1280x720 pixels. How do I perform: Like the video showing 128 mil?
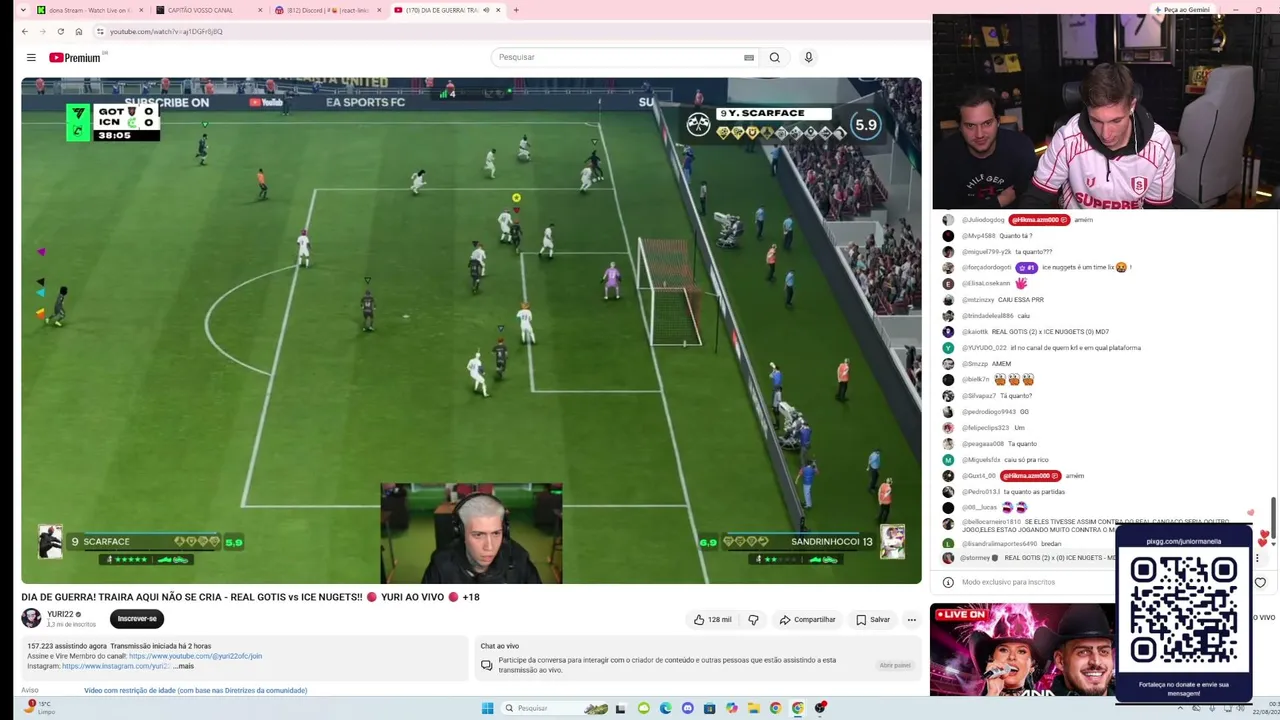point(713,620)
